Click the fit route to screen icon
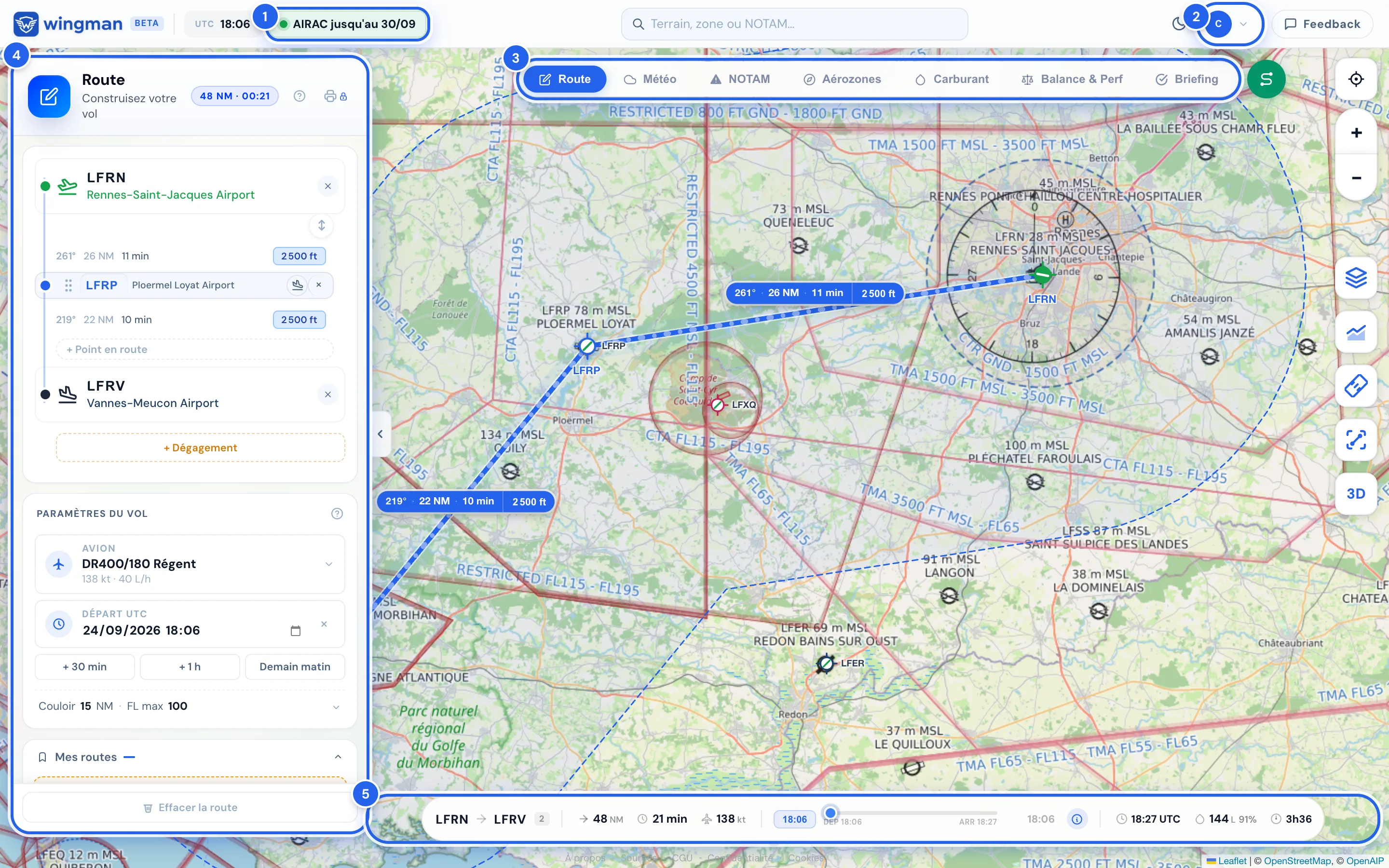This screenshot has height=868, width=1389. 1356,440
